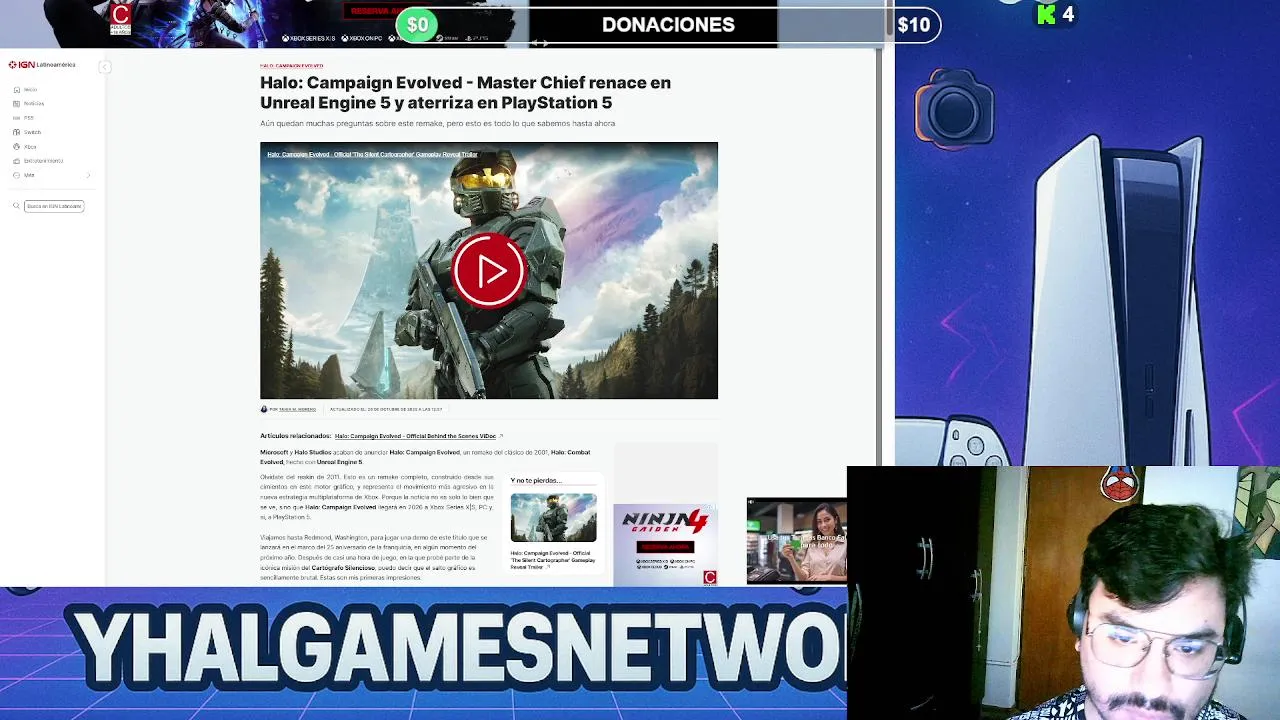Screen dimensions: 1280x720
Task: Click the orange camera icon on overlay
Action: point(954,107)
